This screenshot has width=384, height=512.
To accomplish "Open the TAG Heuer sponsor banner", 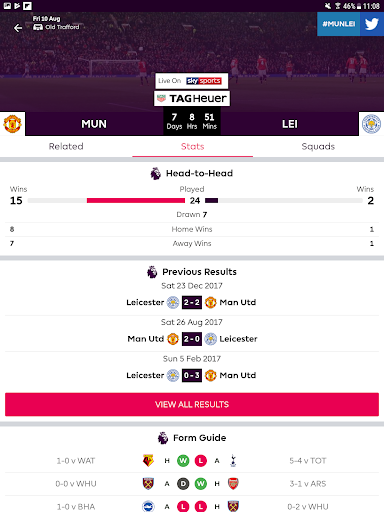I will pos(192,98).
